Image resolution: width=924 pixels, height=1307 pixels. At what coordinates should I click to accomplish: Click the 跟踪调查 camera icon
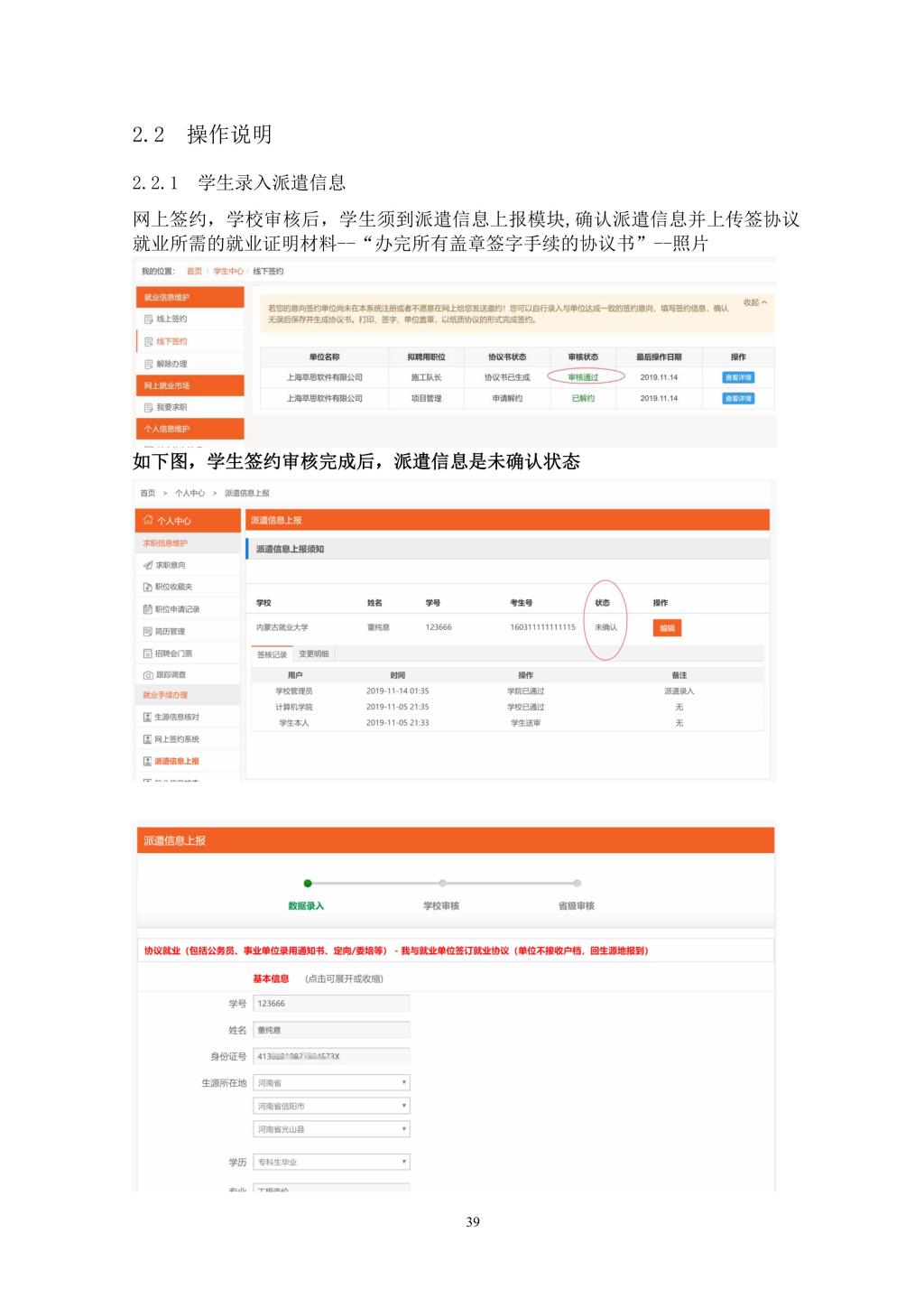click(148, 675)
